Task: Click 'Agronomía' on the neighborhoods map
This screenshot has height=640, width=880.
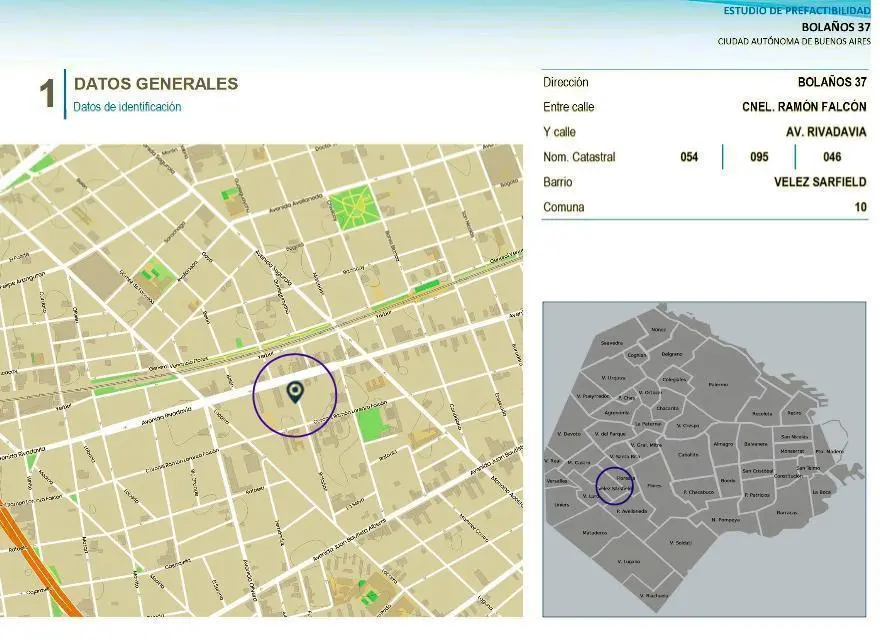Action: tap(616, 413)
